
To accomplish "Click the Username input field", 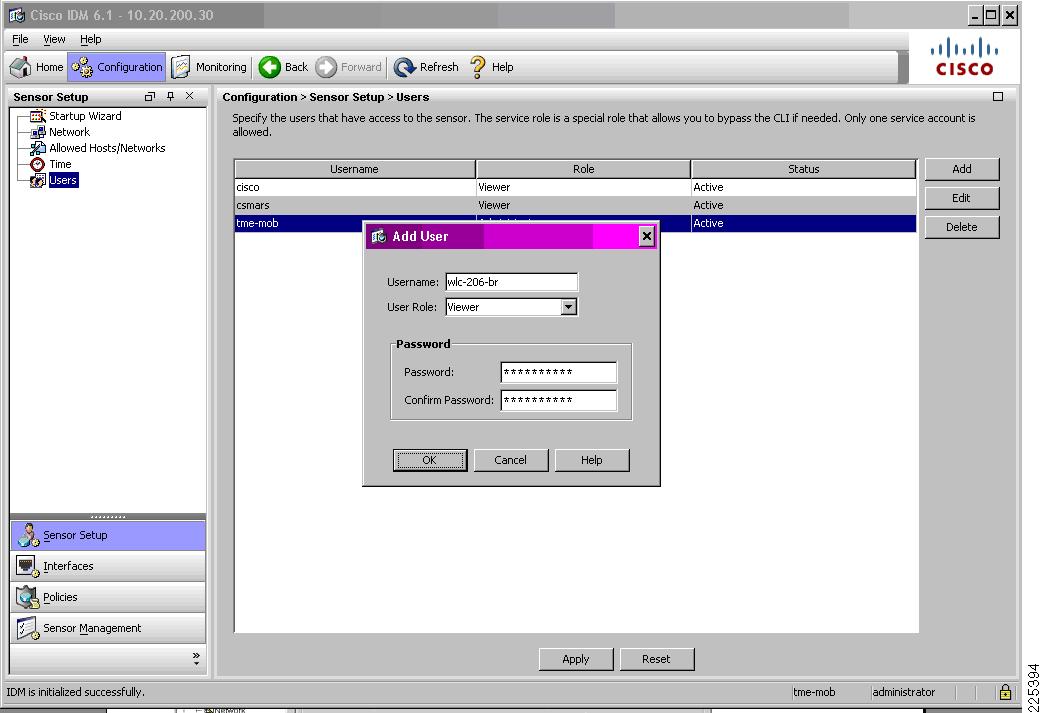I will coord(511,282).
